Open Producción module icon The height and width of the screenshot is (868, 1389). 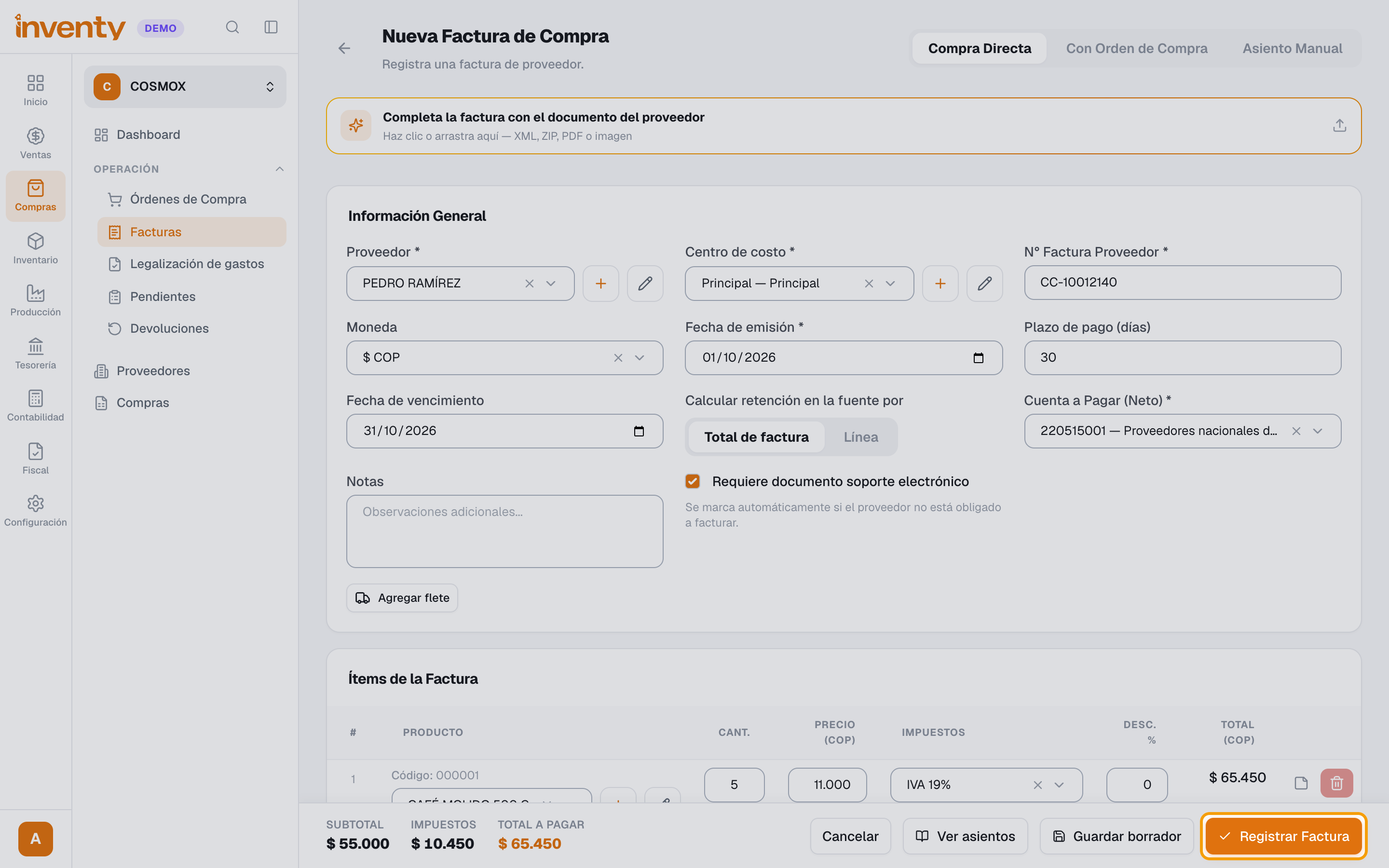tap(36, 300)
